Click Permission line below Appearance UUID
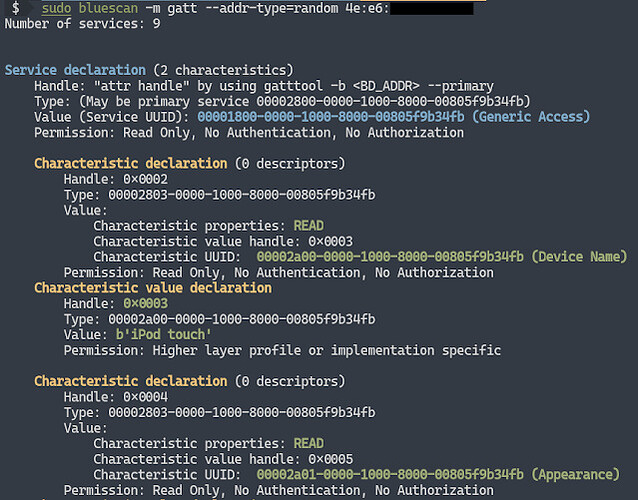The height and width of the screenshot is (500, 638). [279, 490]
